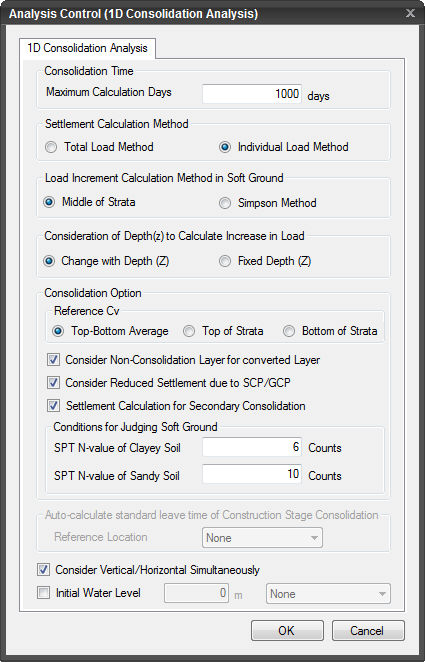425x662 pixels.
Task: Click the OK button
Action: coord(287,631)
